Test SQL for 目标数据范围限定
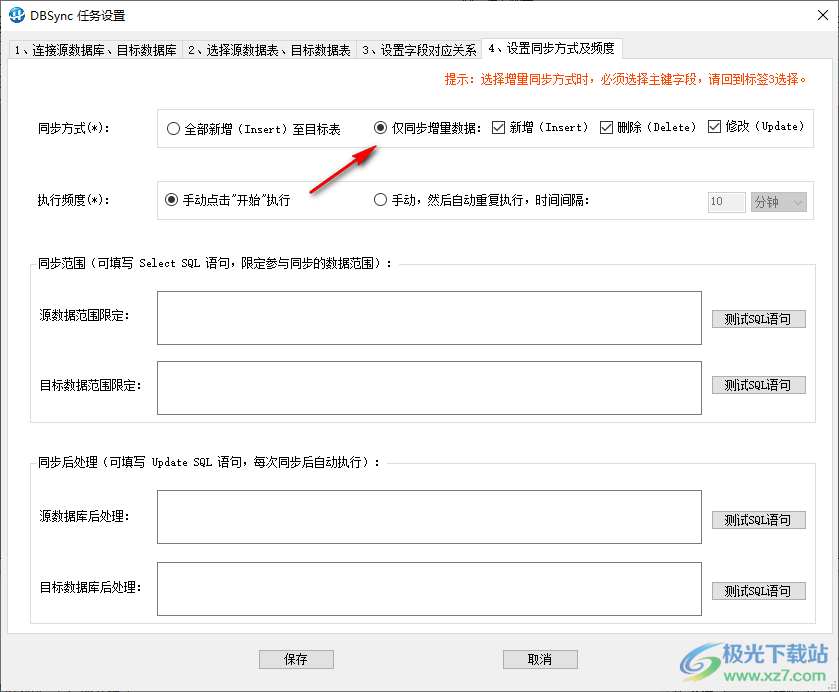This screenshot has height=692, width=839. [758, 385]
